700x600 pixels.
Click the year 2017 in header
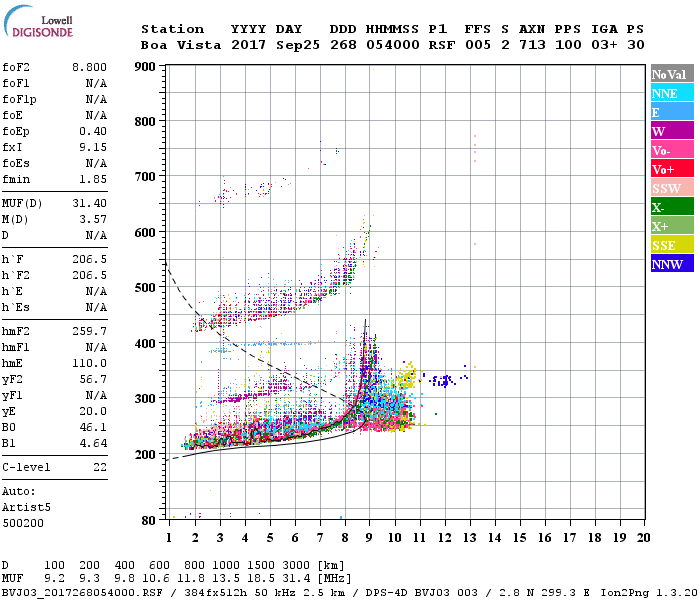[248, 45]
